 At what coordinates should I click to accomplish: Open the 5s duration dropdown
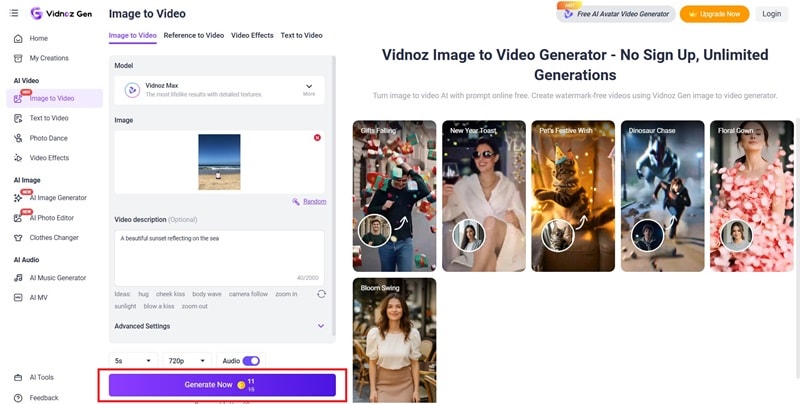click(133, 361)
